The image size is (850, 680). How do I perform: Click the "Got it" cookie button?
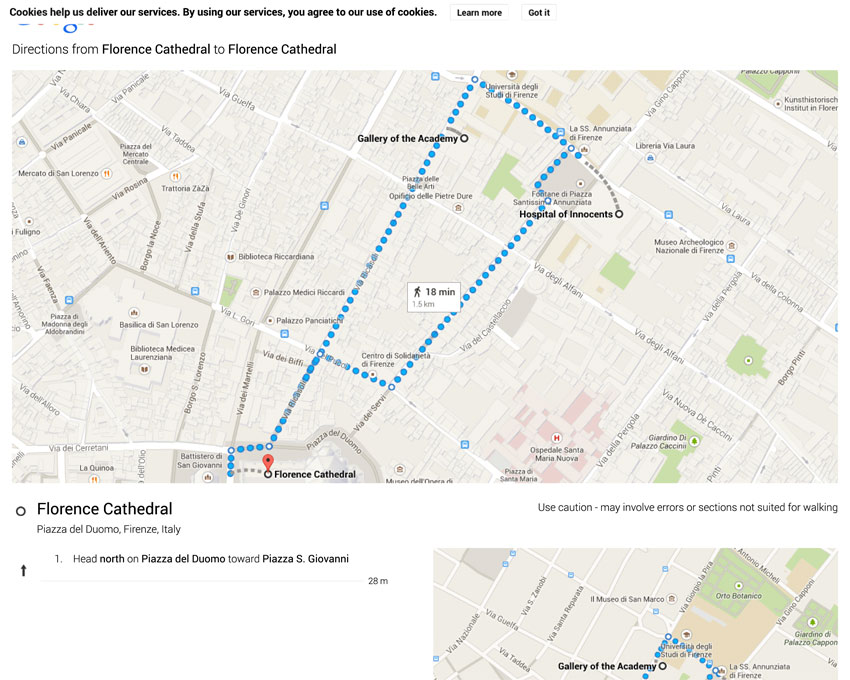pos(539,13)
